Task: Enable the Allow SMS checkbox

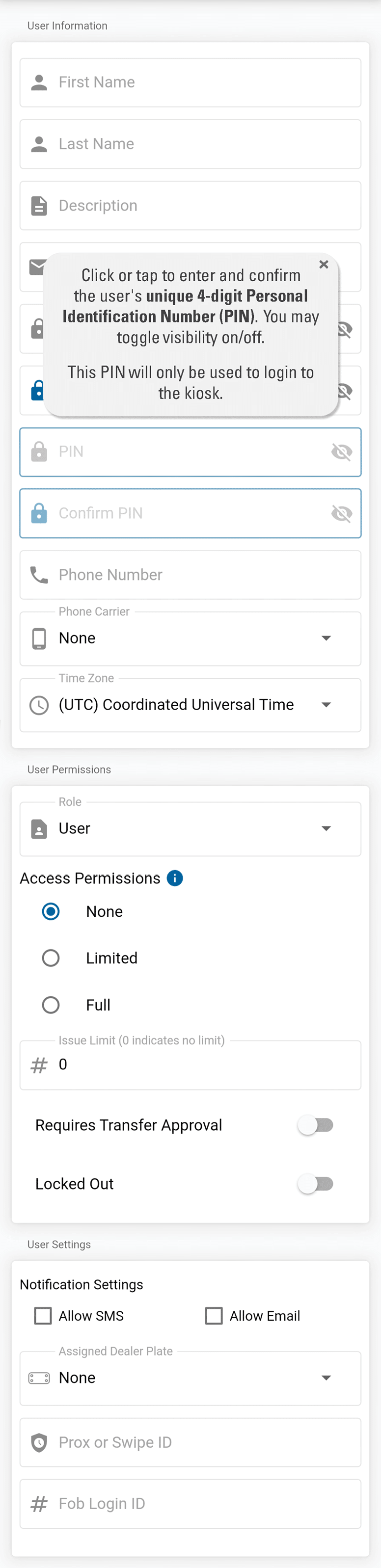Action: (43, 1315)
